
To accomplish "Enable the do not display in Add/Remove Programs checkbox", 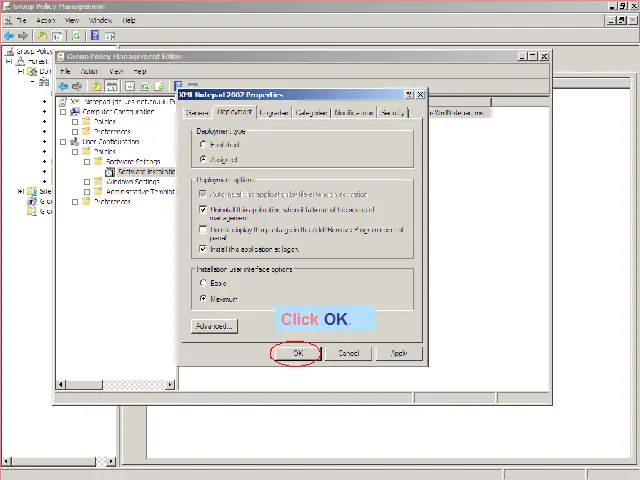I will point(204,230).
